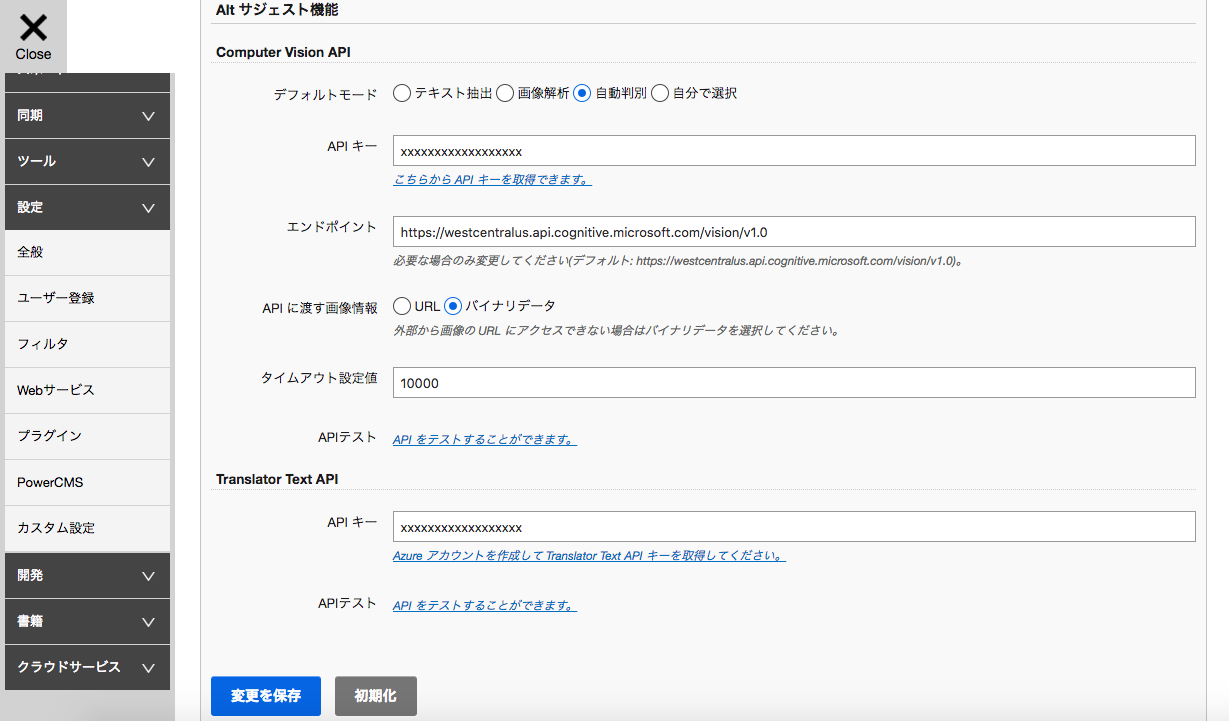1229x721 pixels.
Task: Click the Computer Vision API section heading
Action: (x=283, y=52)
